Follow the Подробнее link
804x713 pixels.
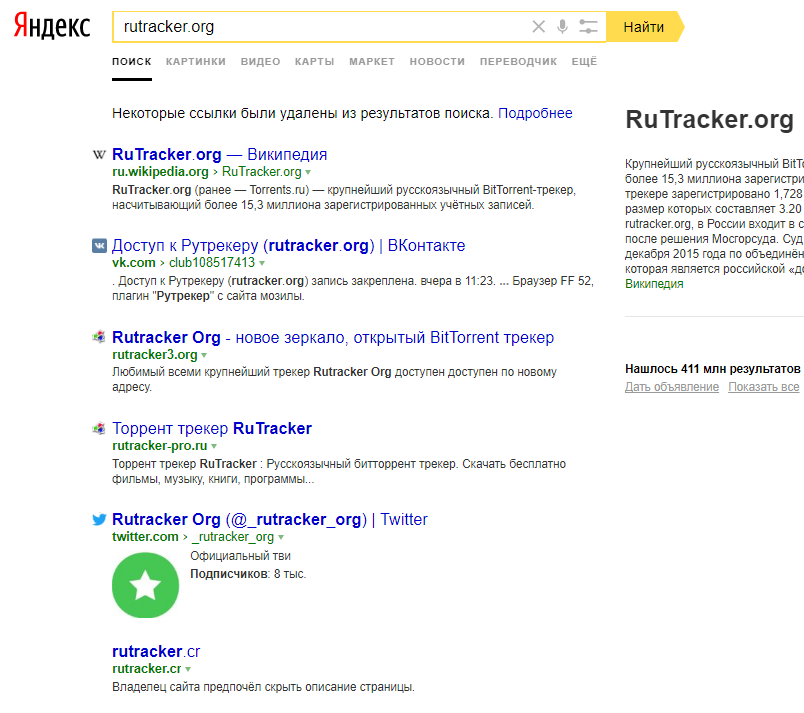click(535, 113)
